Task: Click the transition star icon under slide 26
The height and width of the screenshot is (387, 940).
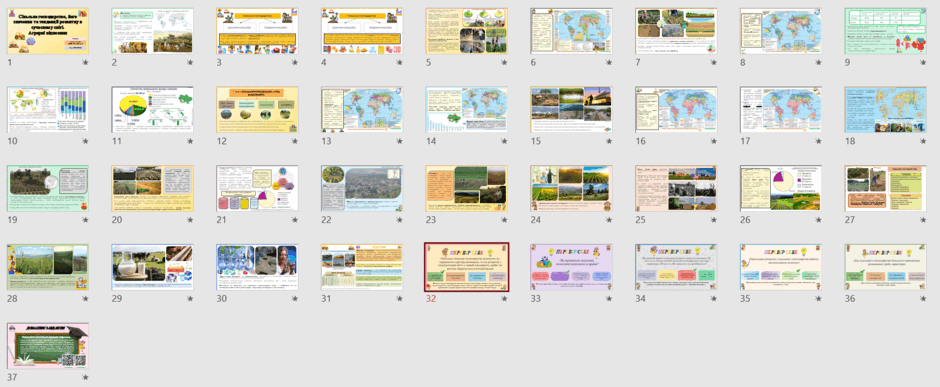Action: [x=818, y=220]
